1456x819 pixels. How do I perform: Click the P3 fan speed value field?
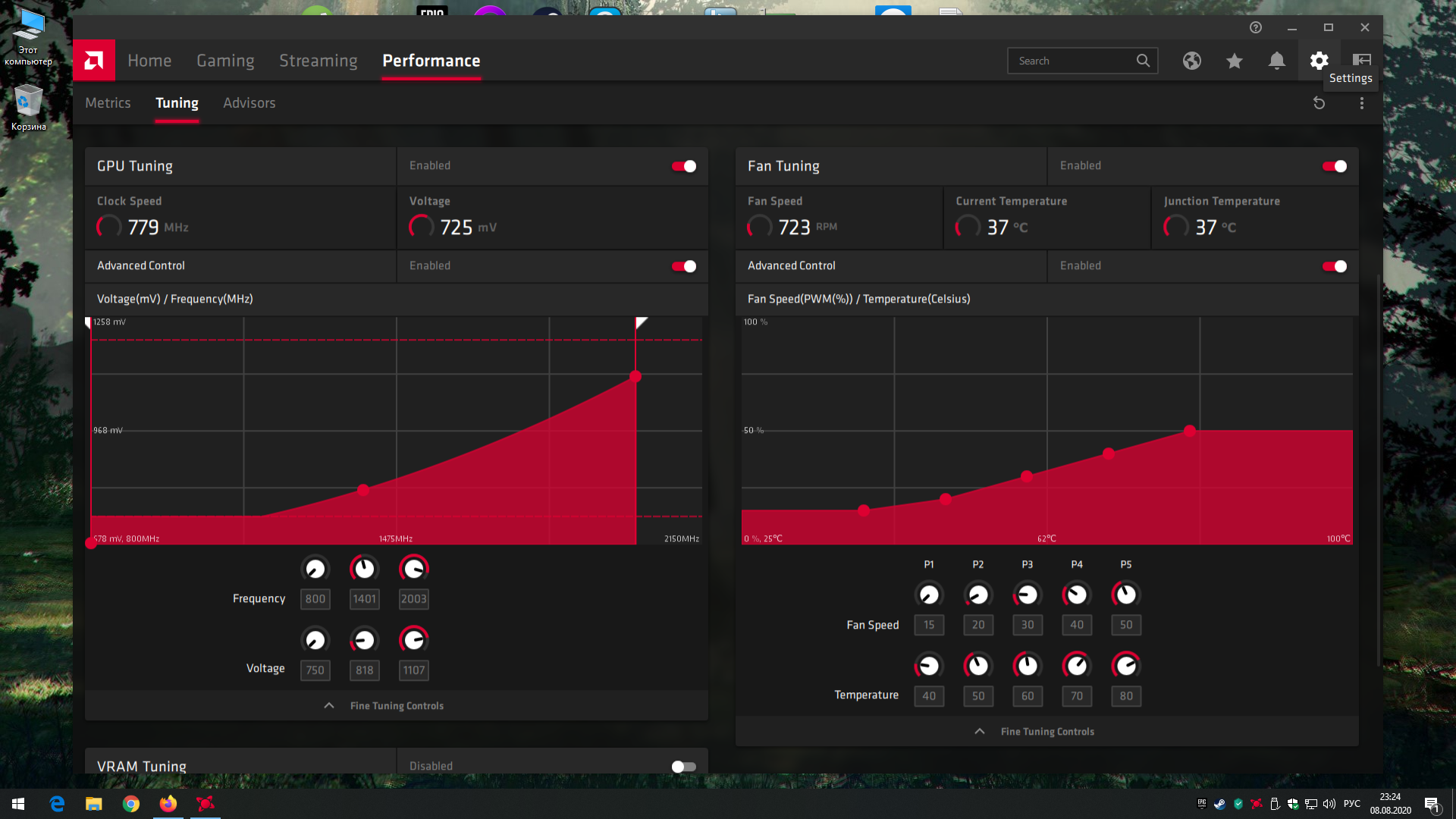pyautogui.click(x=1027, y=625)
